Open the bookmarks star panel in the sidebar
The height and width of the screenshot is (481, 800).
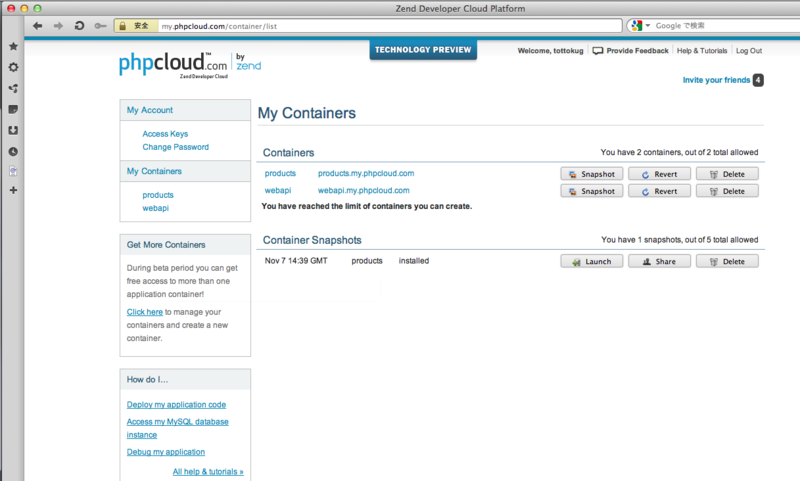coord(13,46)
